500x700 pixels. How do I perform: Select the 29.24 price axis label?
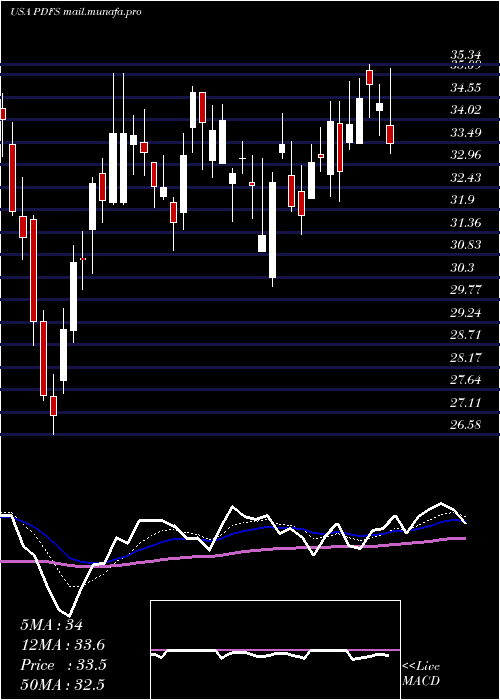pos(466,312)
